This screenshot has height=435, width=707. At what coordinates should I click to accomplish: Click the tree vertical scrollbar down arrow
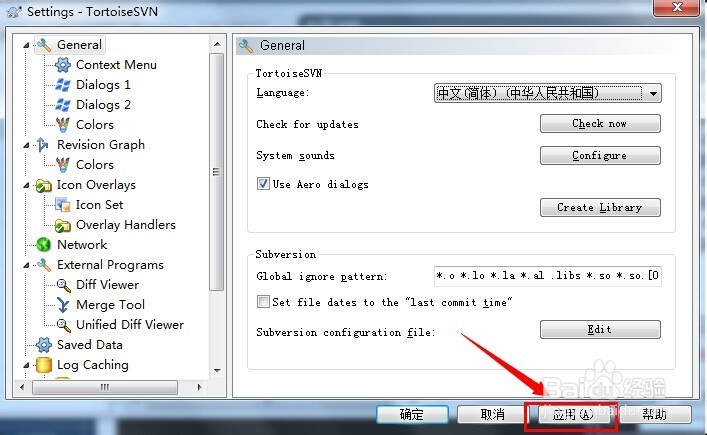pos(217,371)
